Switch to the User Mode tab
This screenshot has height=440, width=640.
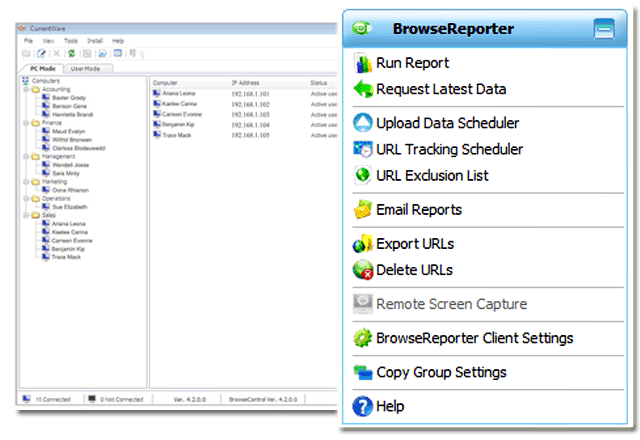[x=85, y=69]
